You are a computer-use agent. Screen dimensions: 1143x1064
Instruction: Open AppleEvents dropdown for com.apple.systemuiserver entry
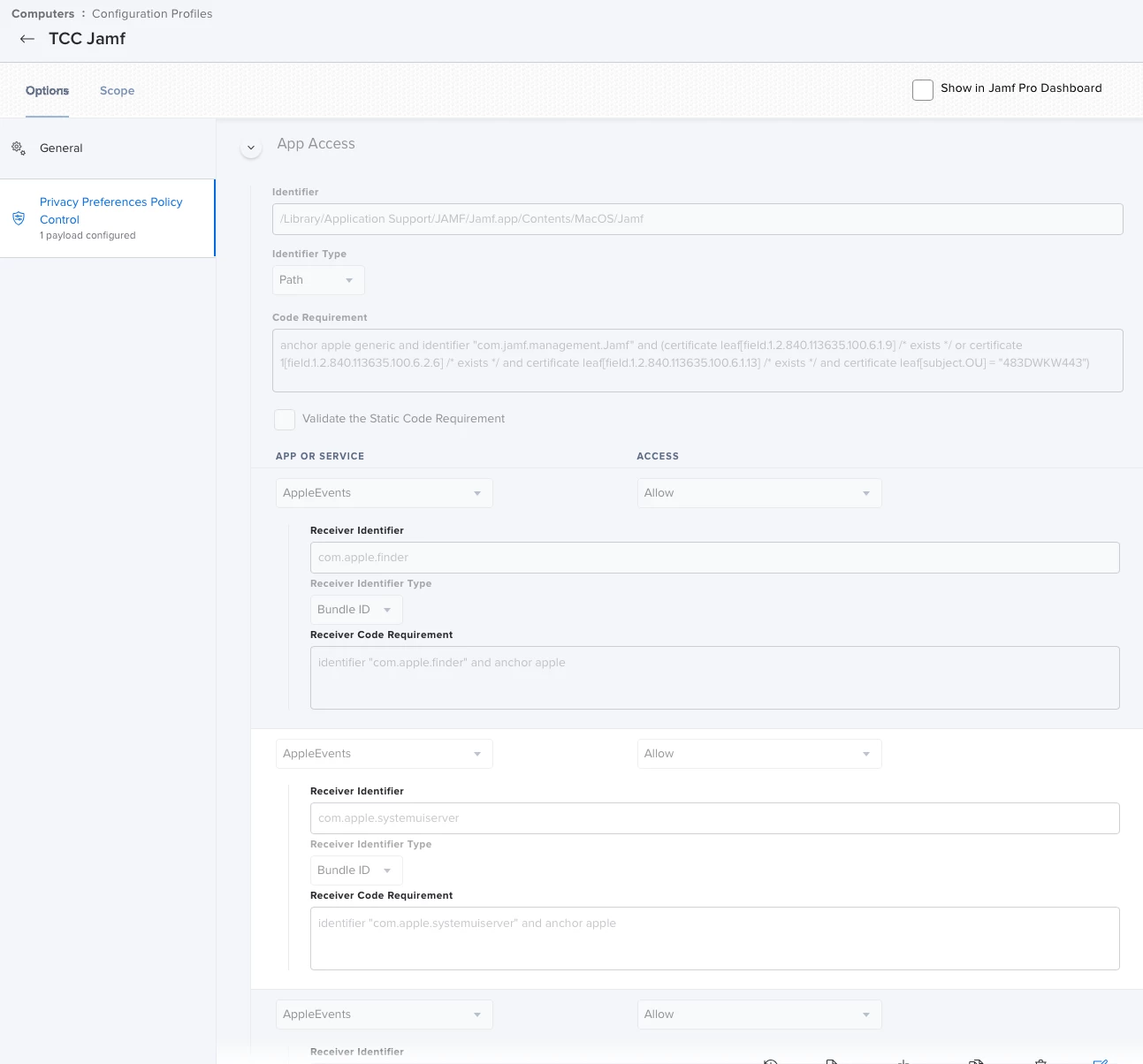pos(384,754)
